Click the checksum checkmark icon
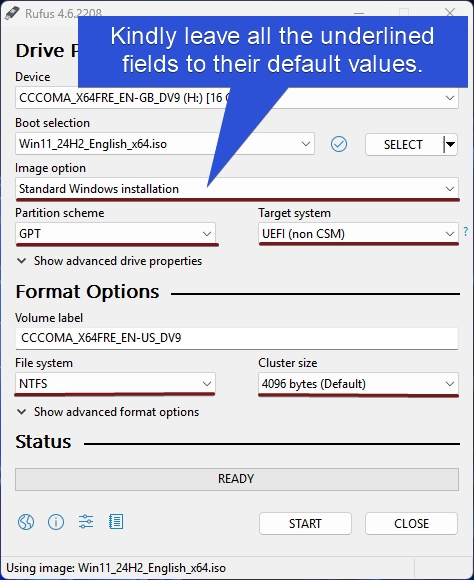This screenshot has height=580, width=474. [x=339, y=144]
